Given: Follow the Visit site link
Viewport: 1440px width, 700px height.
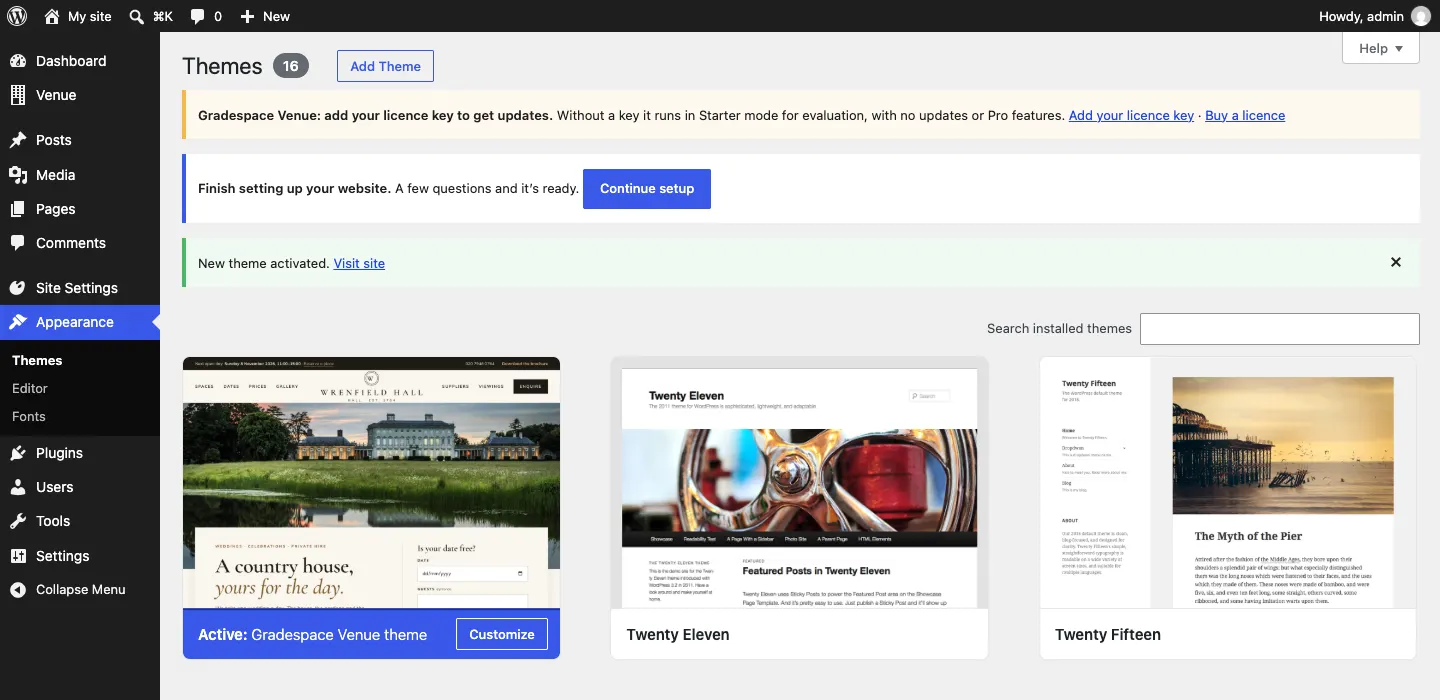Looking at the screenshot, I should pyautogui.click(x=359, y=264).
